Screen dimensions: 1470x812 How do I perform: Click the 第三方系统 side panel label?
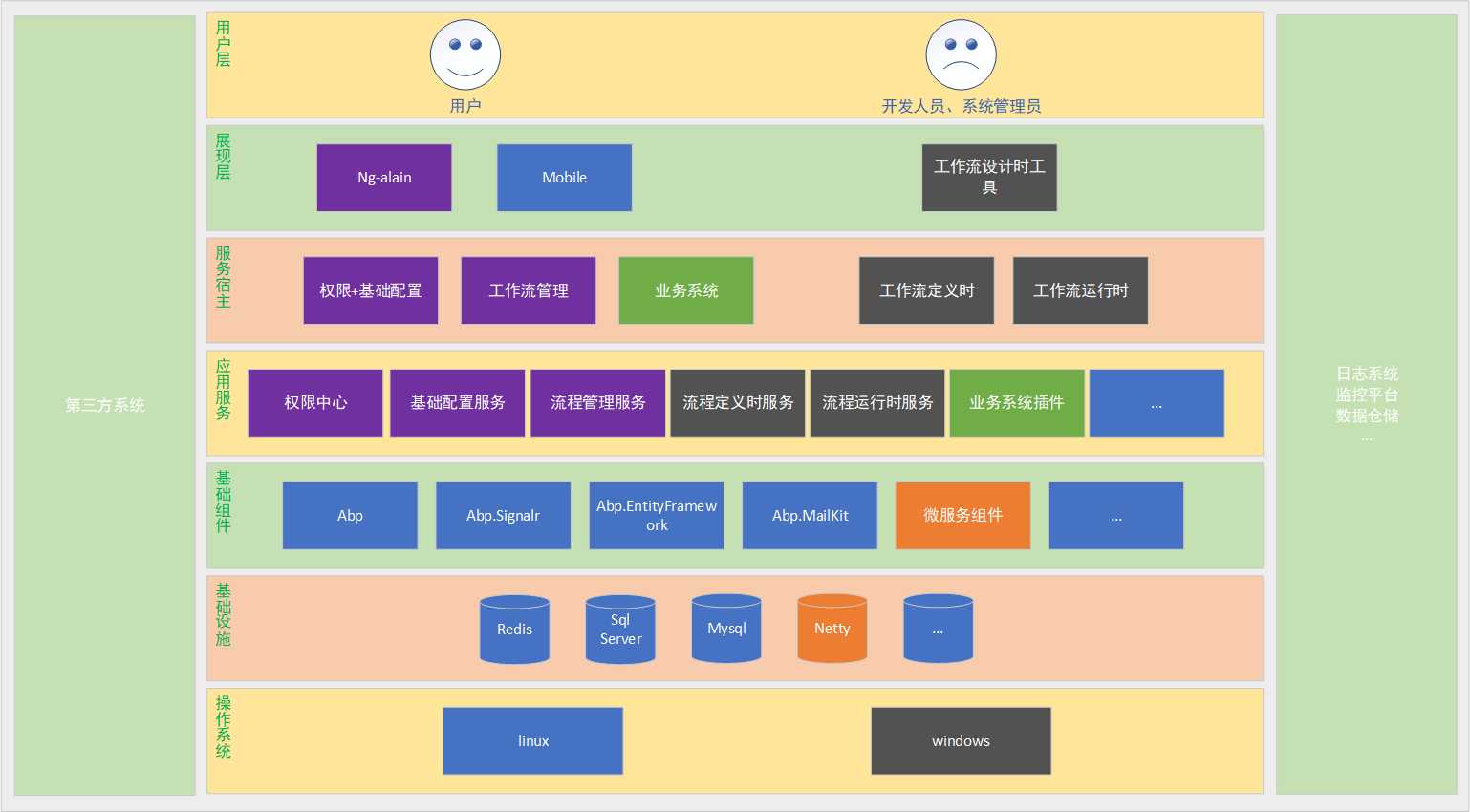[x=105, y=405]
